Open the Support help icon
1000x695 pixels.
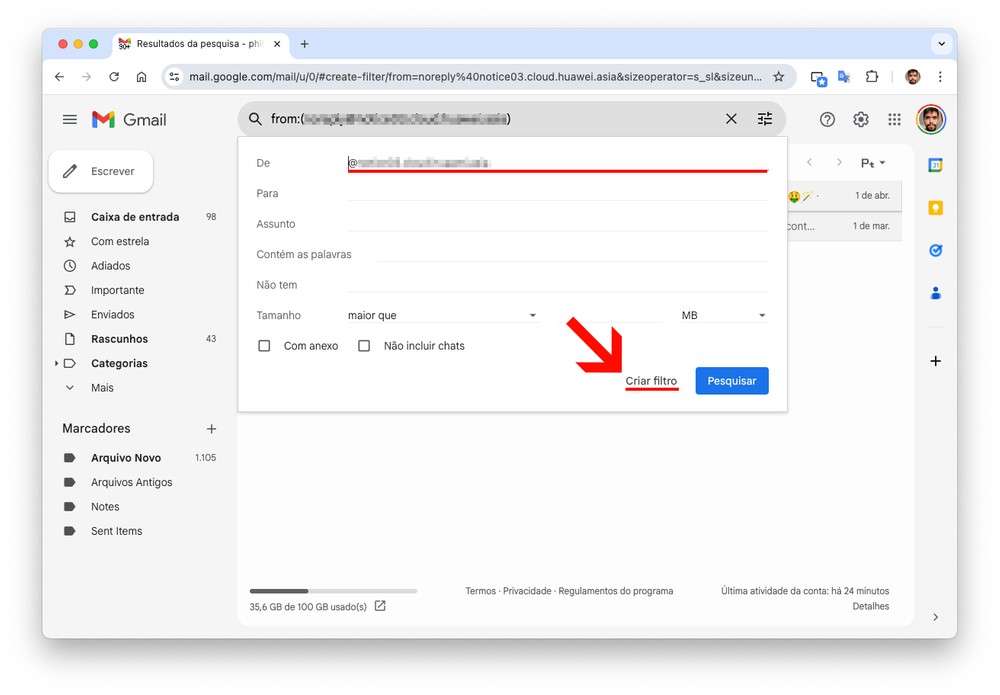click(x=827, y=120)
